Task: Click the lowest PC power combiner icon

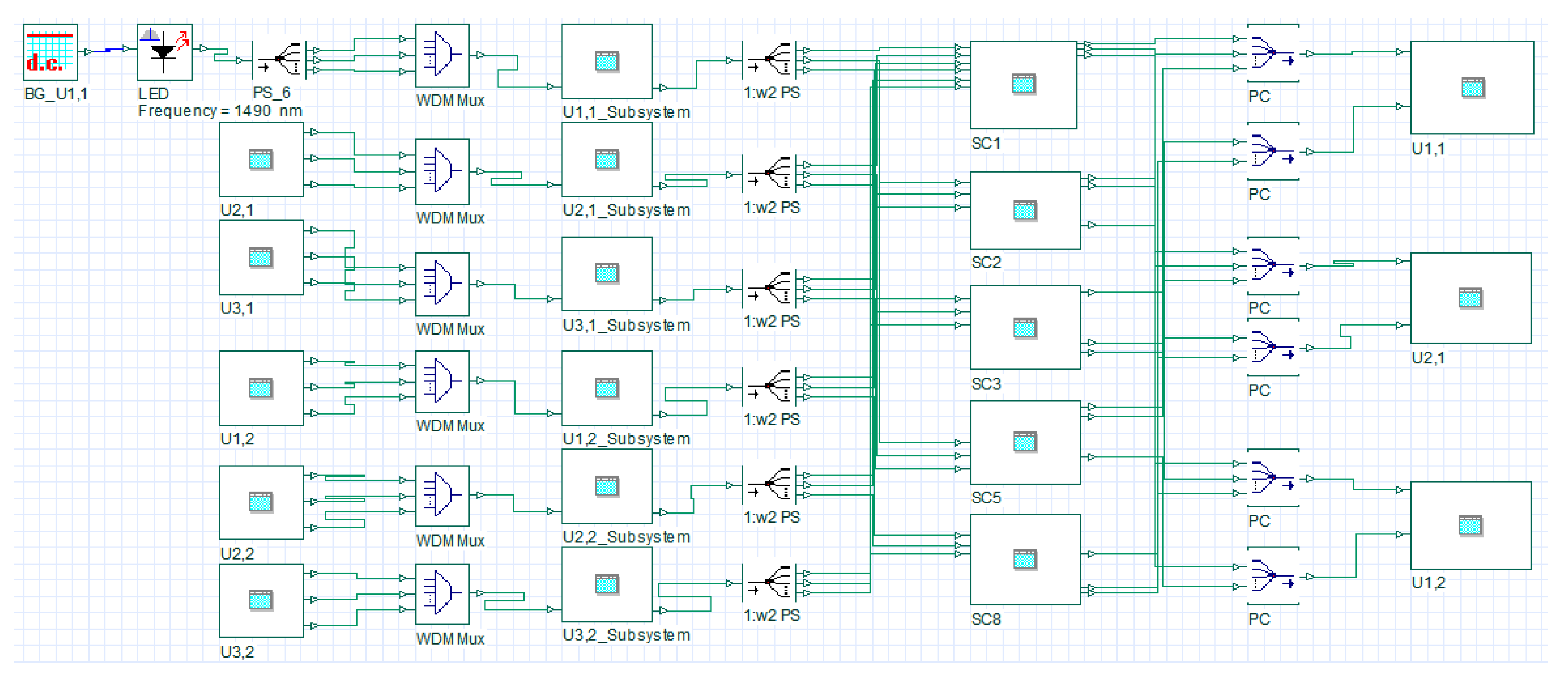Action: tap(1272, 576)
